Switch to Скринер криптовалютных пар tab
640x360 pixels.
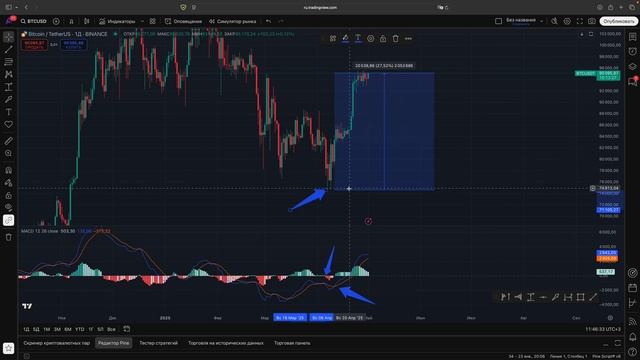[57, 343]
